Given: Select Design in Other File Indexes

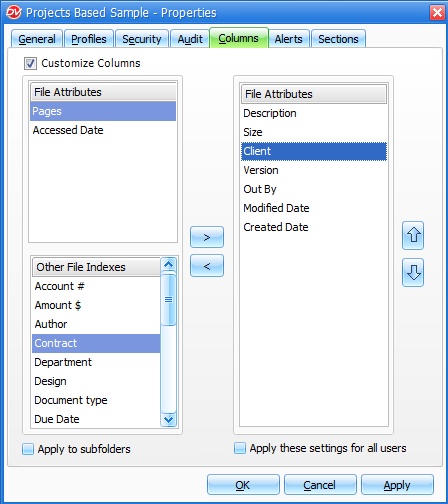Looking at the screenshot, I should point(96,381).
